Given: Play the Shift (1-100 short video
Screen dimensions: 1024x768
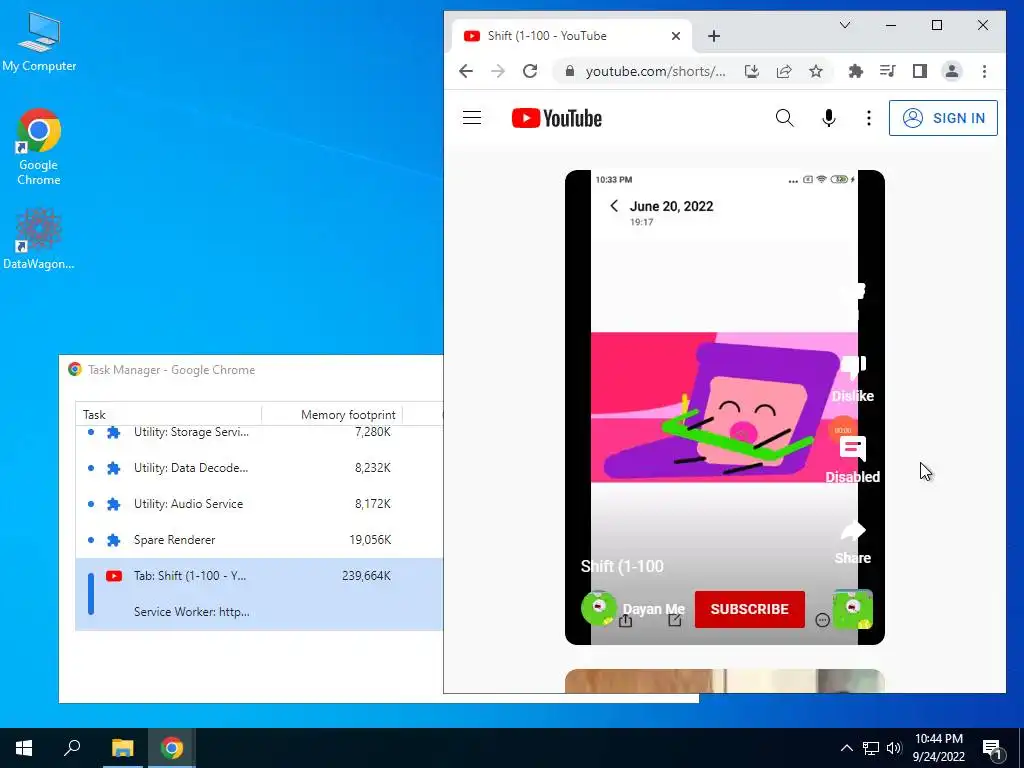Looking at the screenshot, I should coord(724,407).
